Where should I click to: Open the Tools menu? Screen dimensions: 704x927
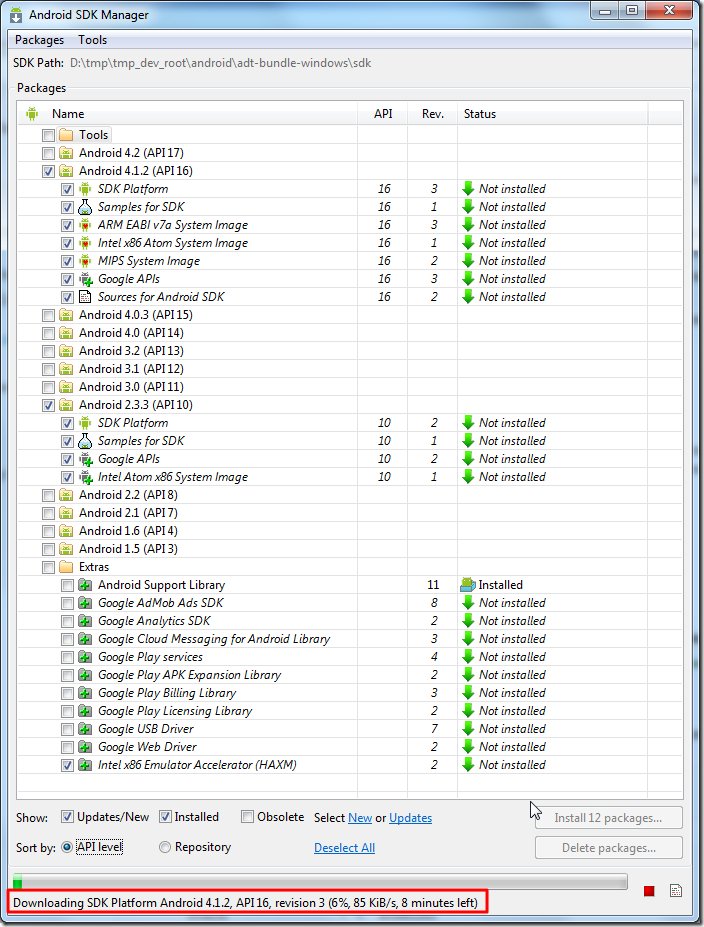92,40
